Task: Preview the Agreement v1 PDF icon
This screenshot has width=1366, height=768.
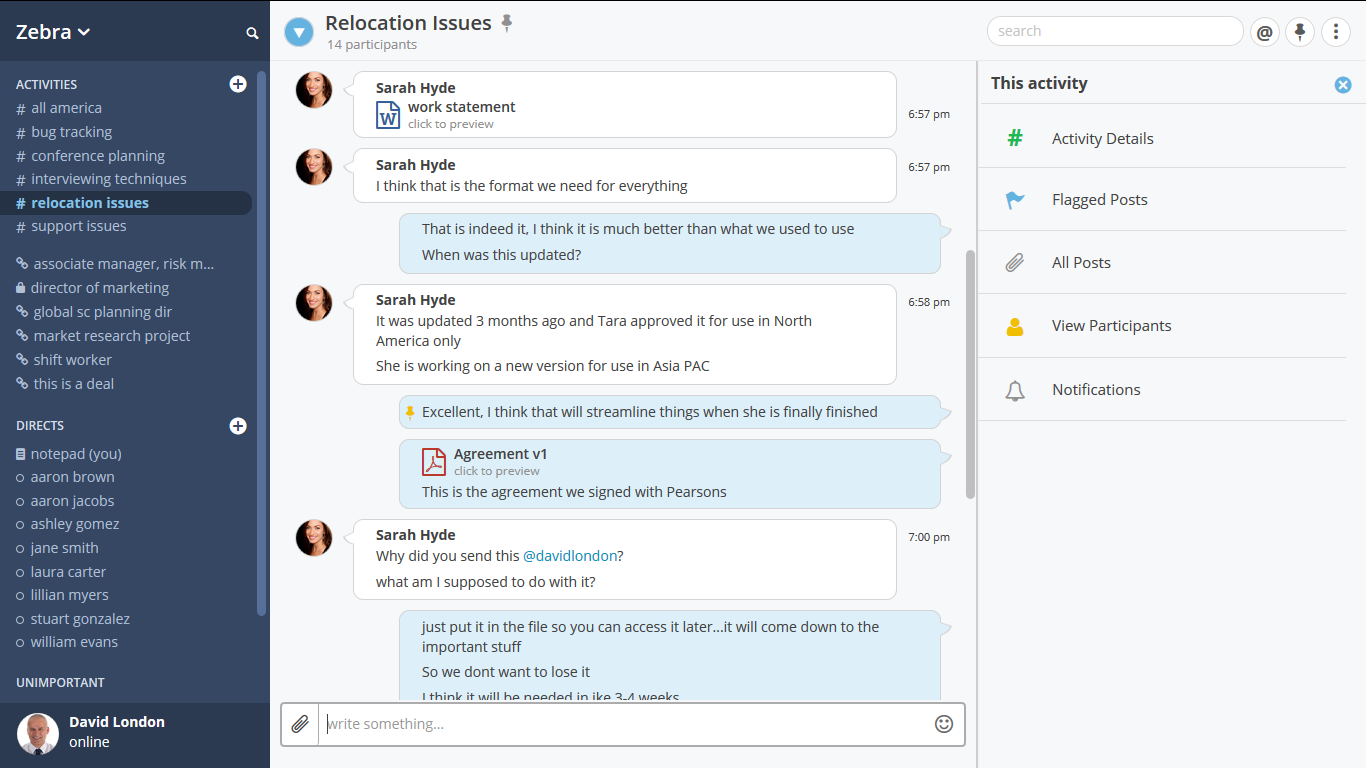Action: [x=434, y=462]
